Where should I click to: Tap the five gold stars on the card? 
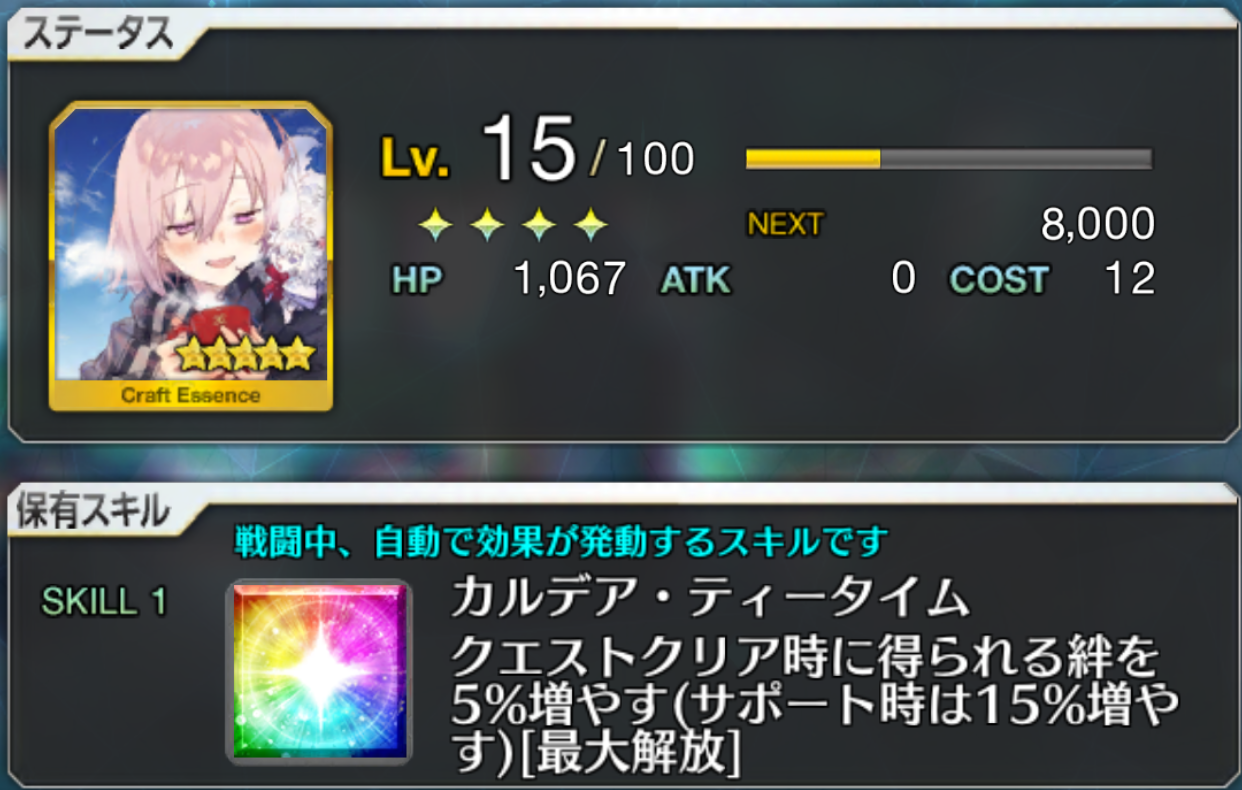tap(246, 353)
